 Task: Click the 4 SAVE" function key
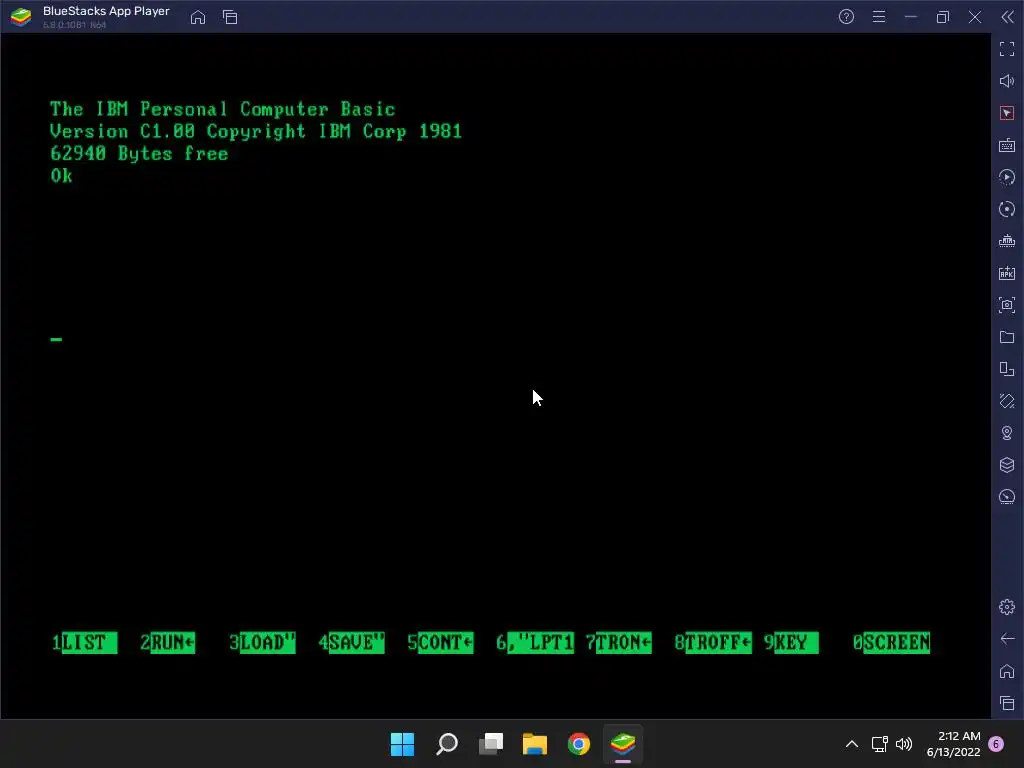(351, 643)
